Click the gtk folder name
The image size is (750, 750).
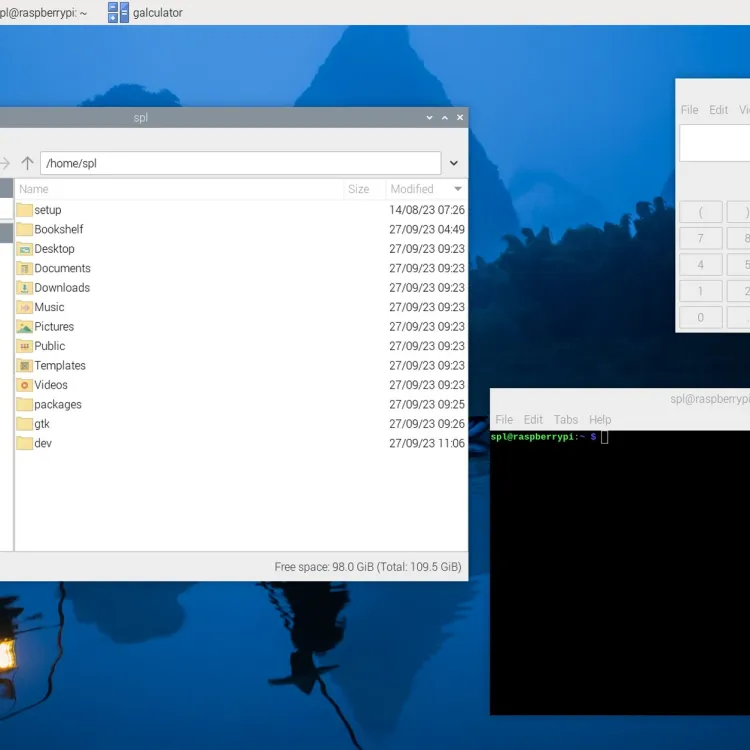(x=42, y=424)
